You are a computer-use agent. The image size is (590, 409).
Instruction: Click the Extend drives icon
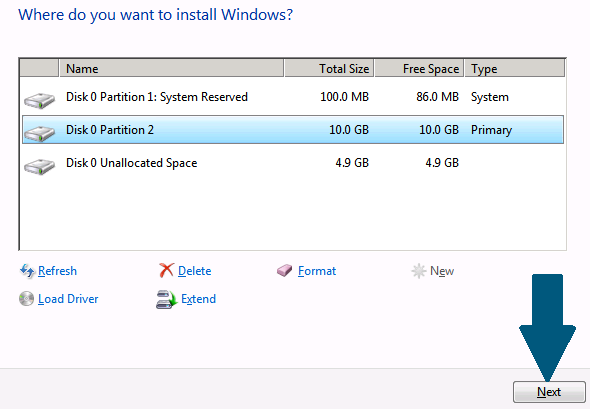coord(167,300)
